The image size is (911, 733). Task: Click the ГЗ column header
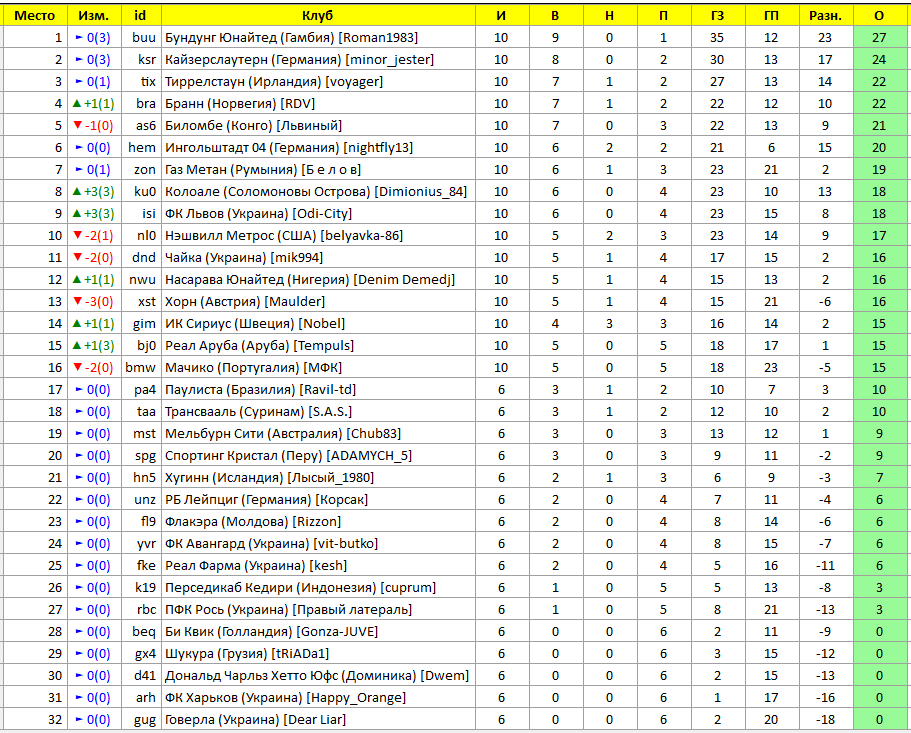point(718,16)
